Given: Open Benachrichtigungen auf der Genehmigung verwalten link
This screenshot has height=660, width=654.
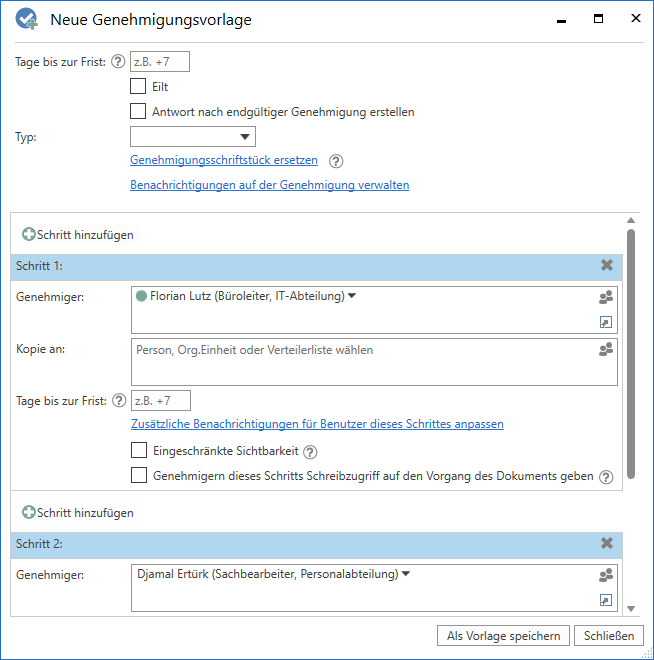Looking at the screenshot, I should [x=269, y=185].
